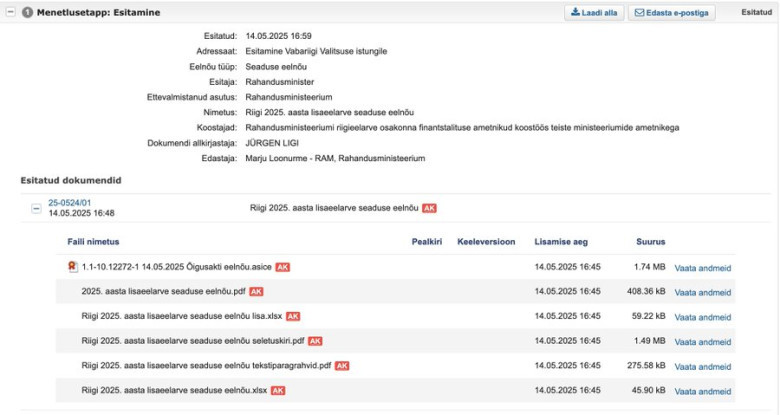Viewport: 780px width, 415px height.
Task: Click the AK badge on seletuskiri.pdf row
Action: point(315,341)
